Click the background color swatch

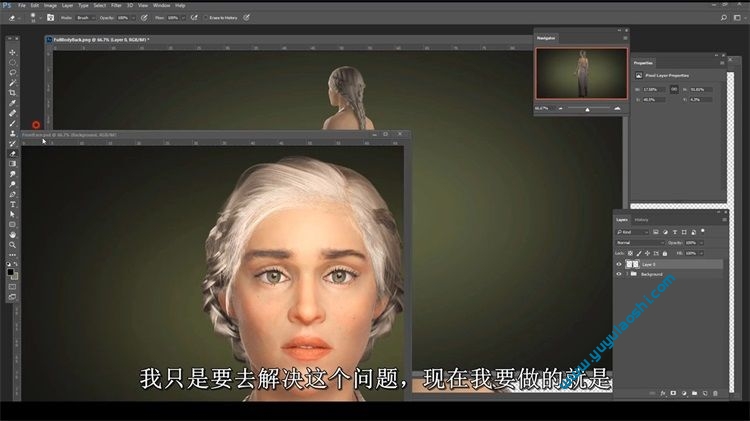(15, 277)
